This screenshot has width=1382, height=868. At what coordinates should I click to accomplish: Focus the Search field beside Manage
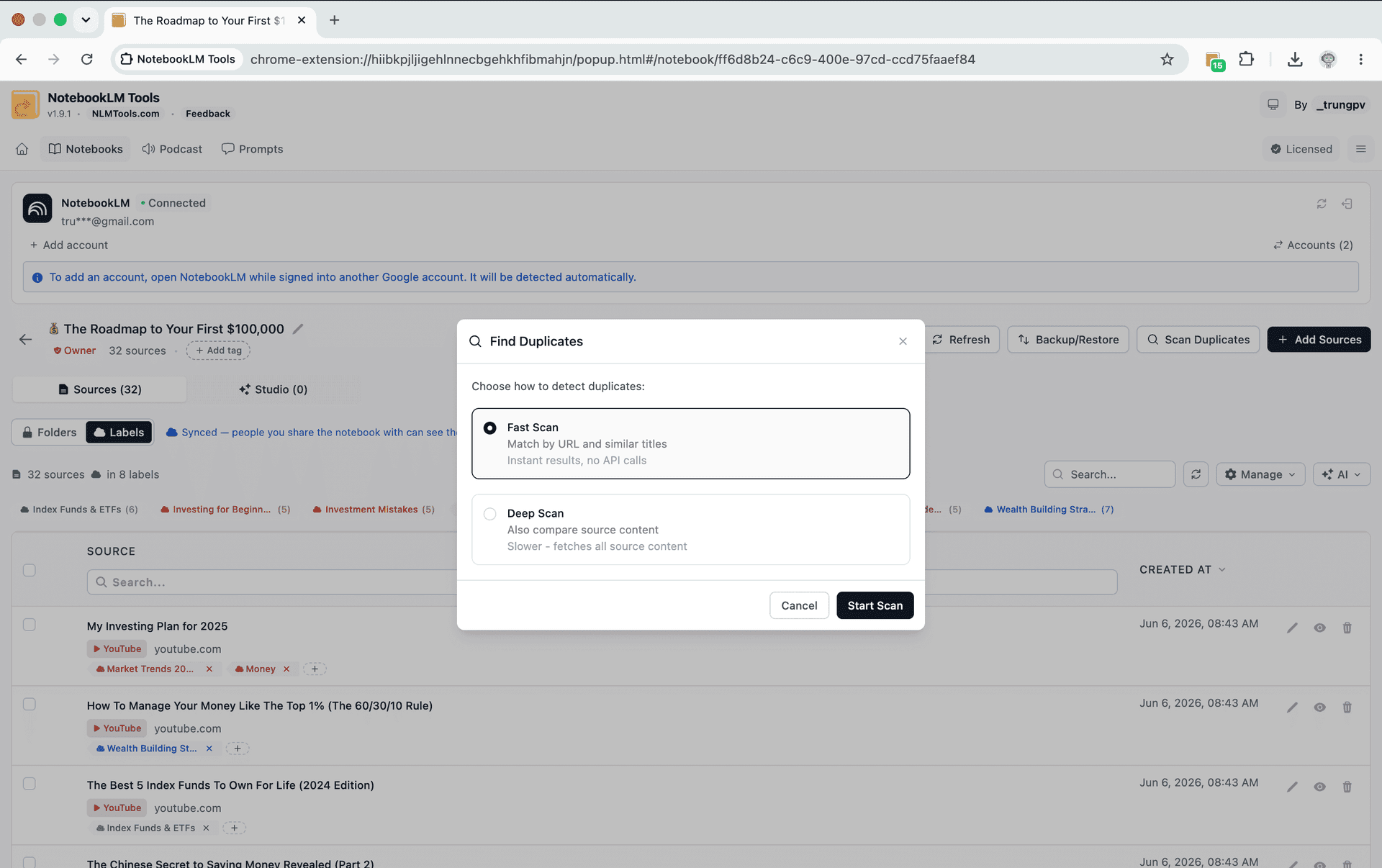(1110, 474)
